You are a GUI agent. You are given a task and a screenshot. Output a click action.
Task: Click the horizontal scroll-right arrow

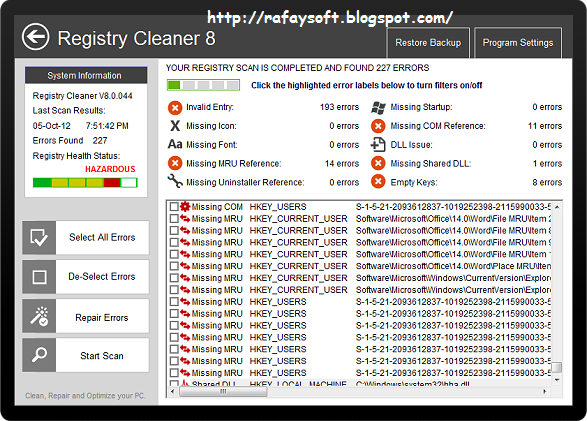click(545, 391)
